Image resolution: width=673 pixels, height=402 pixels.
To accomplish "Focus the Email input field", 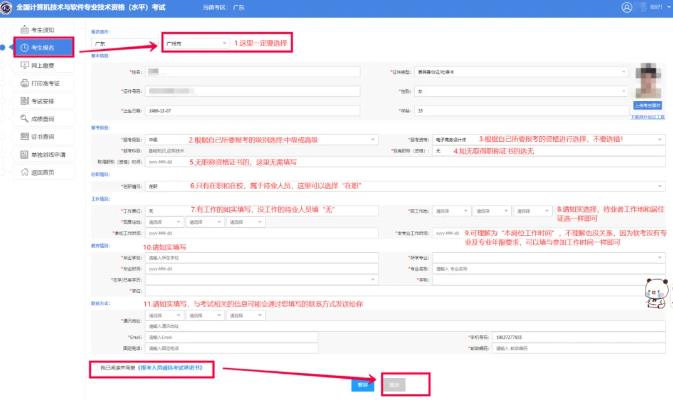I will [232, 337].
